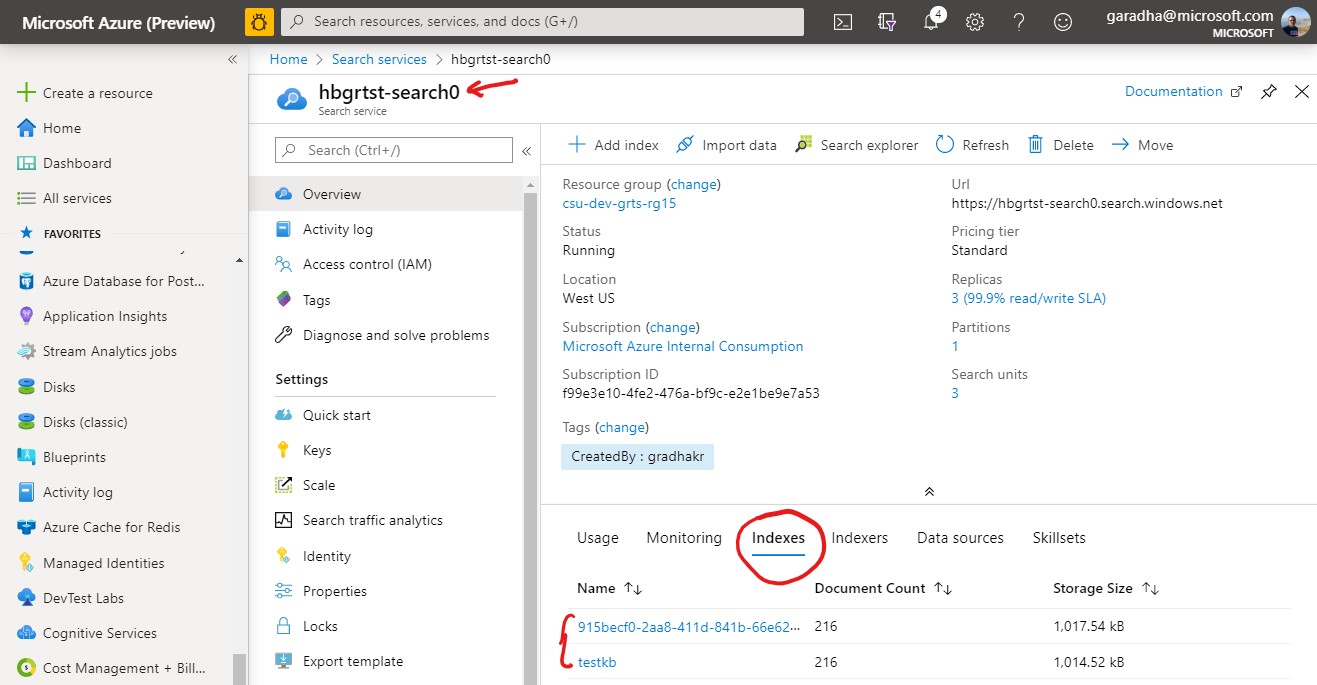This screenshot has height=685, width=1317.
Task: Open All services in sidebar
Action: point(65,198)
